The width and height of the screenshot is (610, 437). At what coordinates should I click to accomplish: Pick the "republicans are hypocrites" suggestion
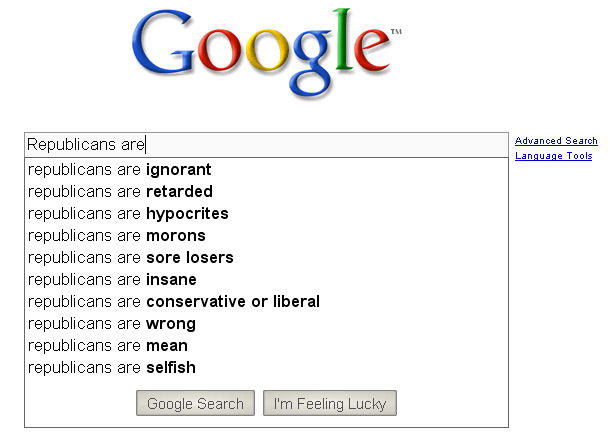tap(128, 214)
